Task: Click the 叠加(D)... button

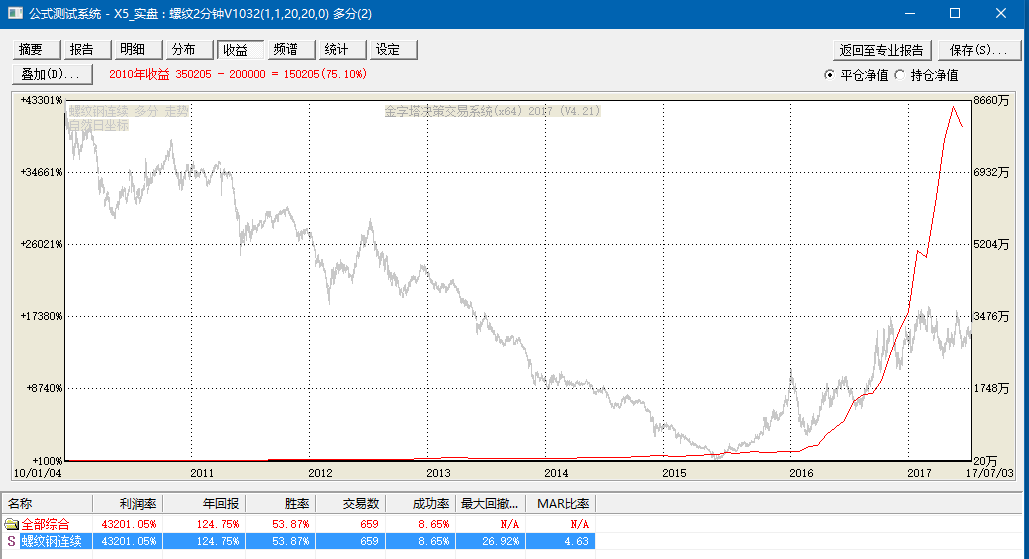Action: click(52, 74)
